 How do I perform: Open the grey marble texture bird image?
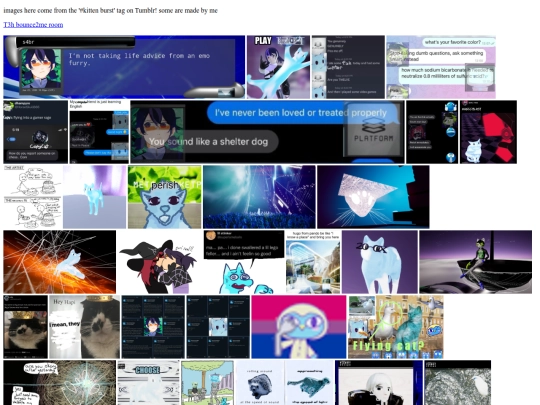[x=458, y=383]
